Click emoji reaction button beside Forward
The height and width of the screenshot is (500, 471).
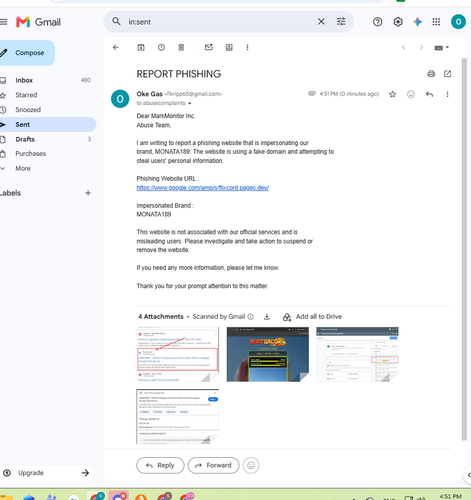251,465
